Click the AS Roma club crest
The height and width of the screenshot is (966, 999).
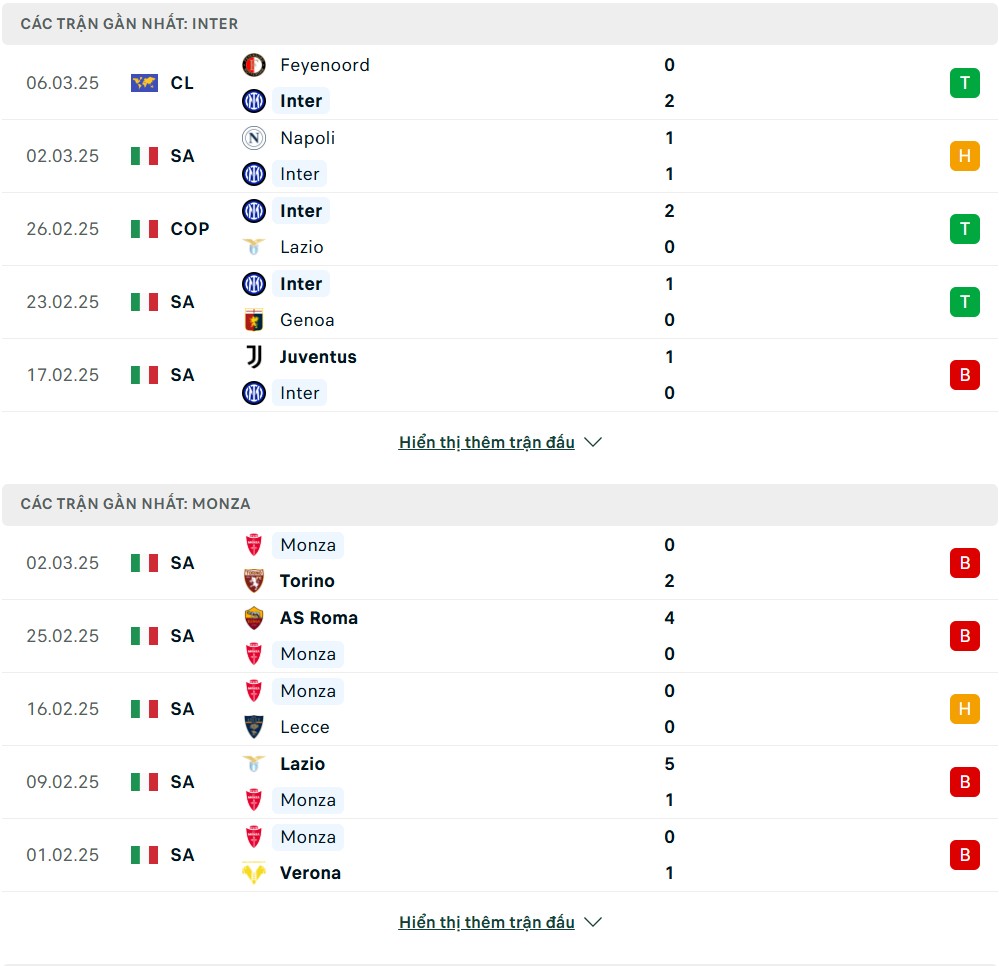coord(254,618)
